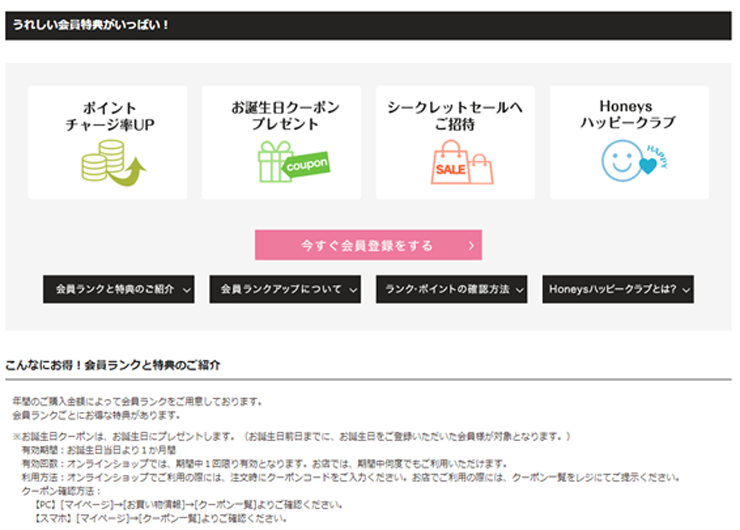
Task: Click the orange SALE shopping bags icon
Action: click(462, 162)
